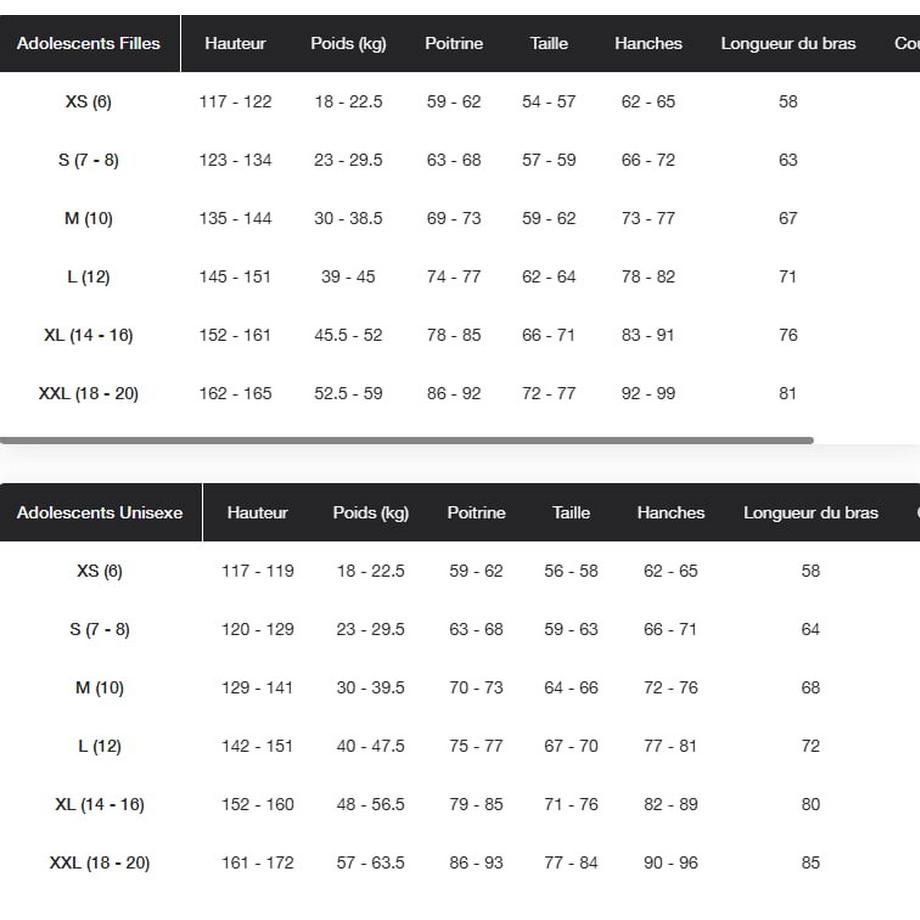The width and height of the screenshot is (920, 920).
Task: Click the 86 - 93 Poitrine cell
Action: tap(476, 862)
